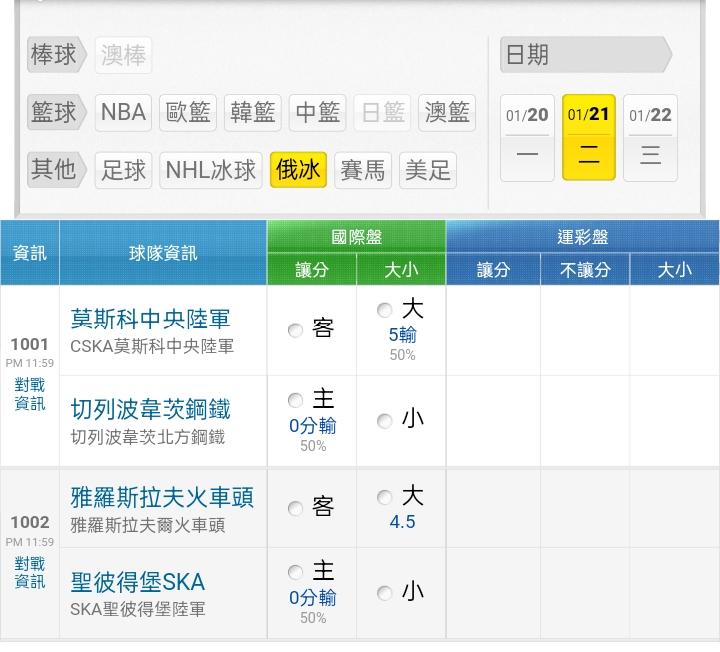Switch to 歐籃 basketball league
Screen dimensions: 720x652
tap(188, 112)
